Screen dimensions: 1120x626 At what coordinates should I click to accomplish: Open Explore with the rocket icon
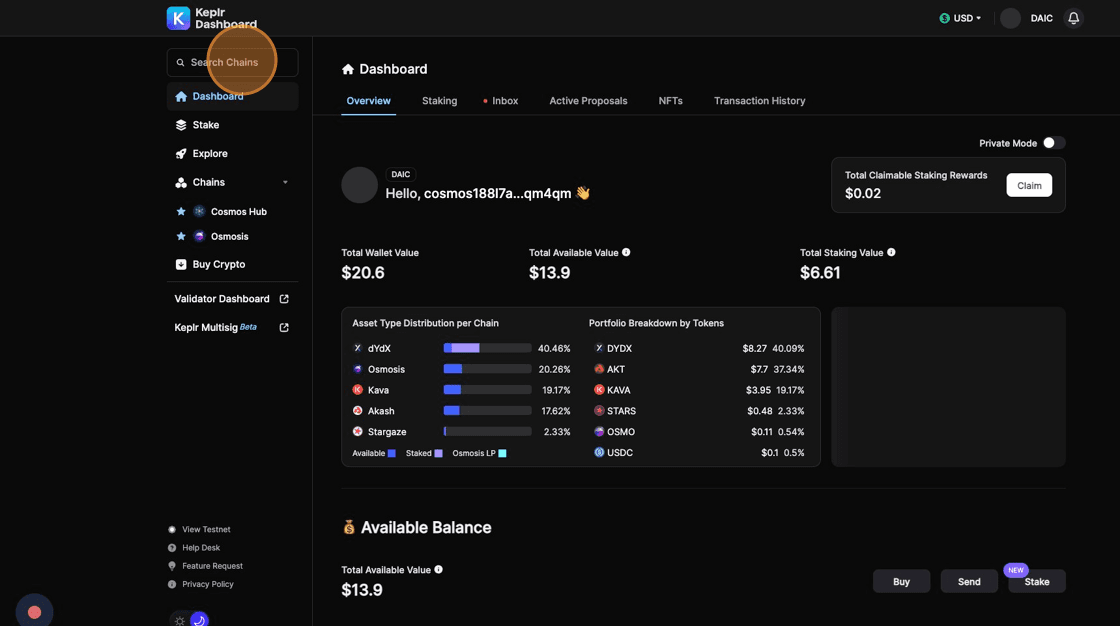tap(209, 154)
